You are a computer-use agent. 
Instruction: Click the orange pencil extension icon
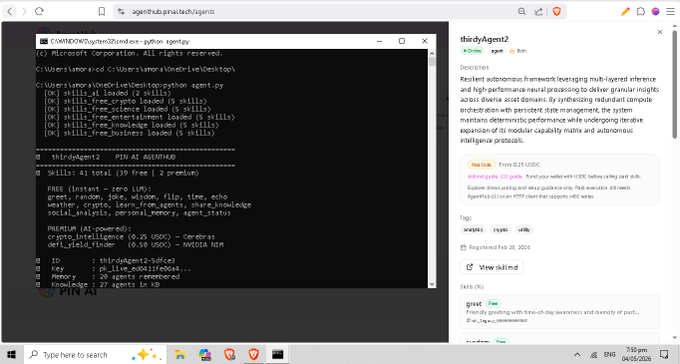click(625, 12)
